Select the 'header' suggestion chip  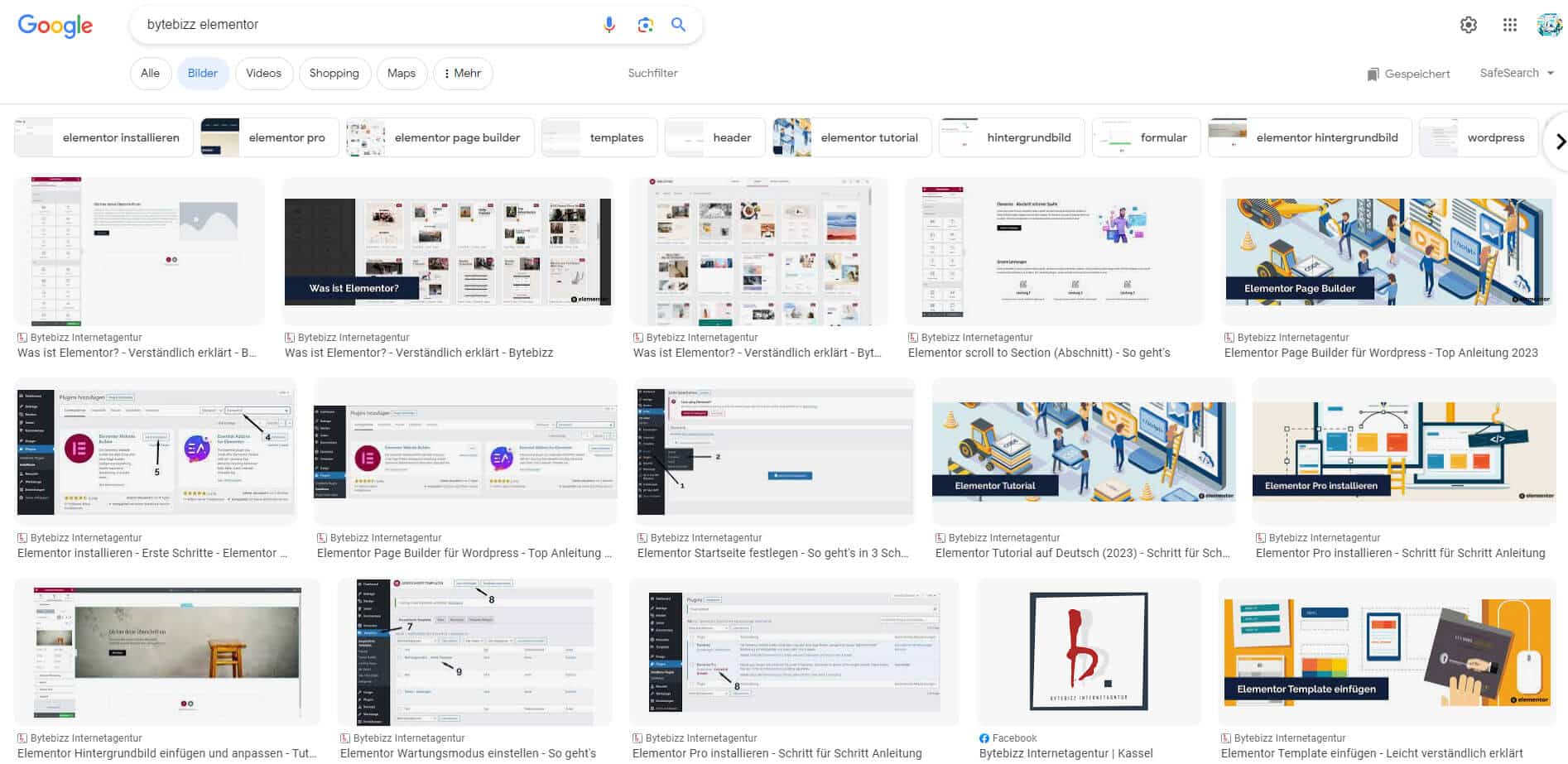[714, 137]
